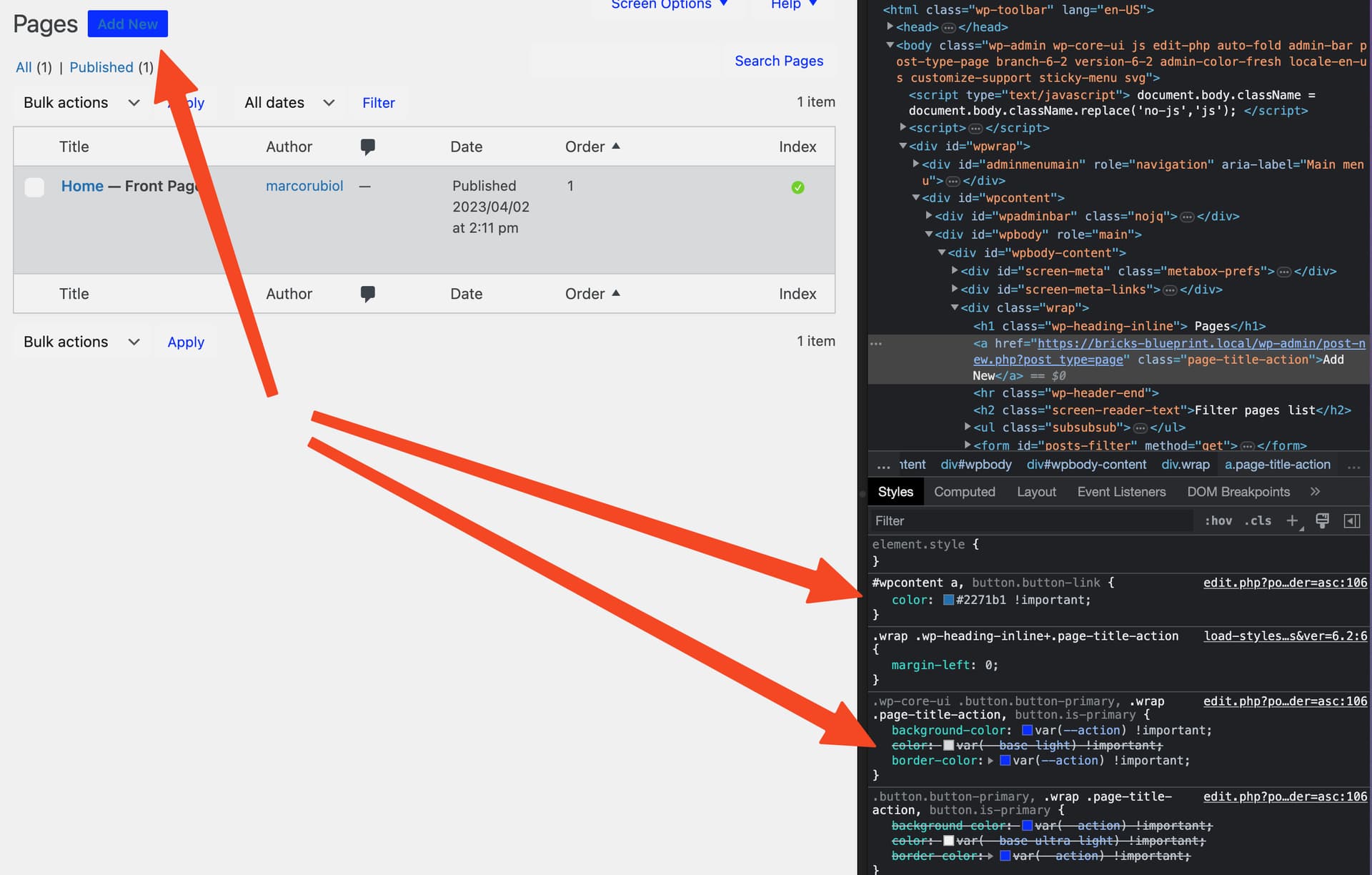The image size is (1372, 875).
Task: Click the comments bubble icon in table header
Action: [368, 147]
